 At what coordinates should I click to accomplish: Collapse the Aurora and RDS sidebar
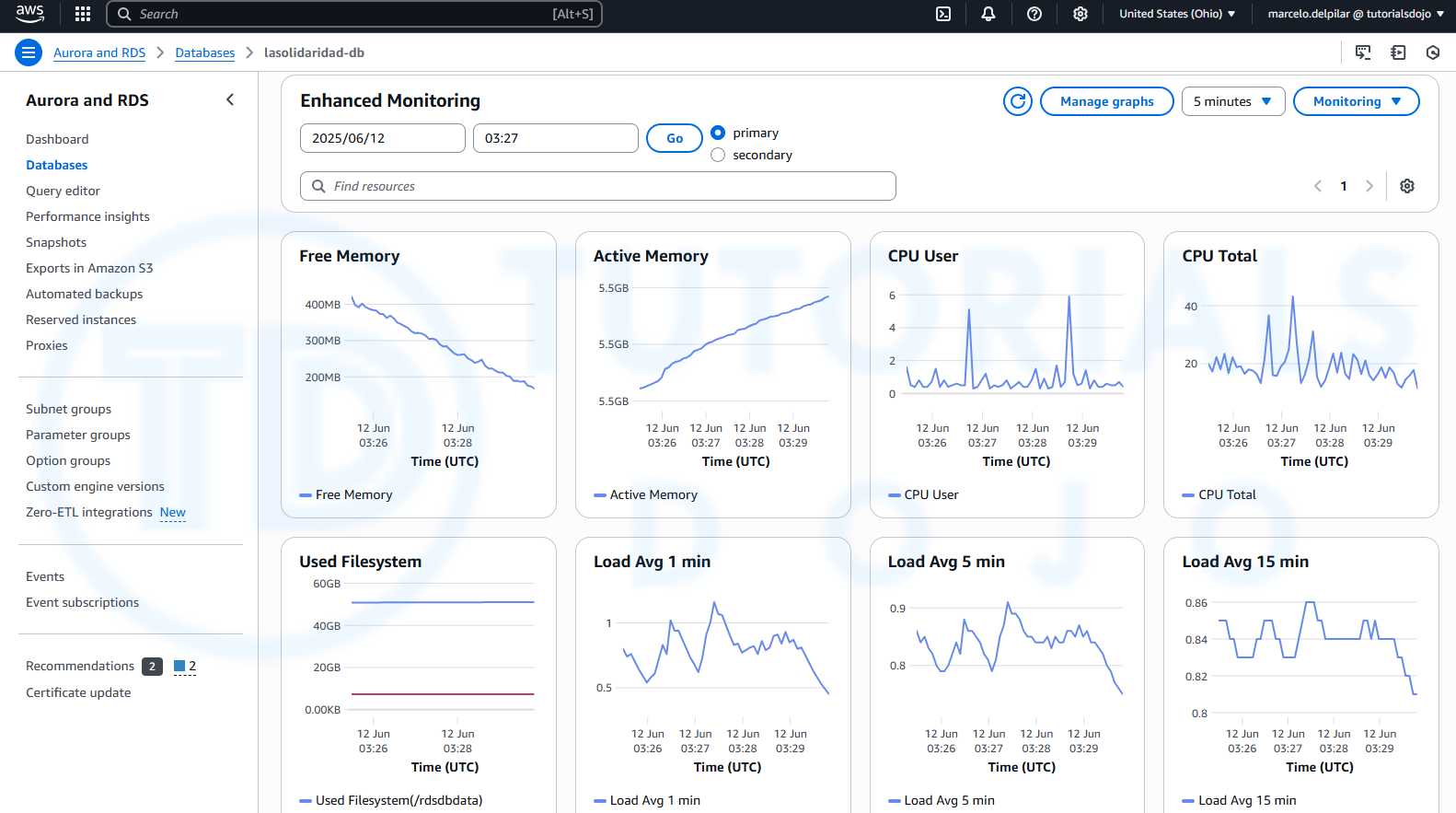coord(230,99)
